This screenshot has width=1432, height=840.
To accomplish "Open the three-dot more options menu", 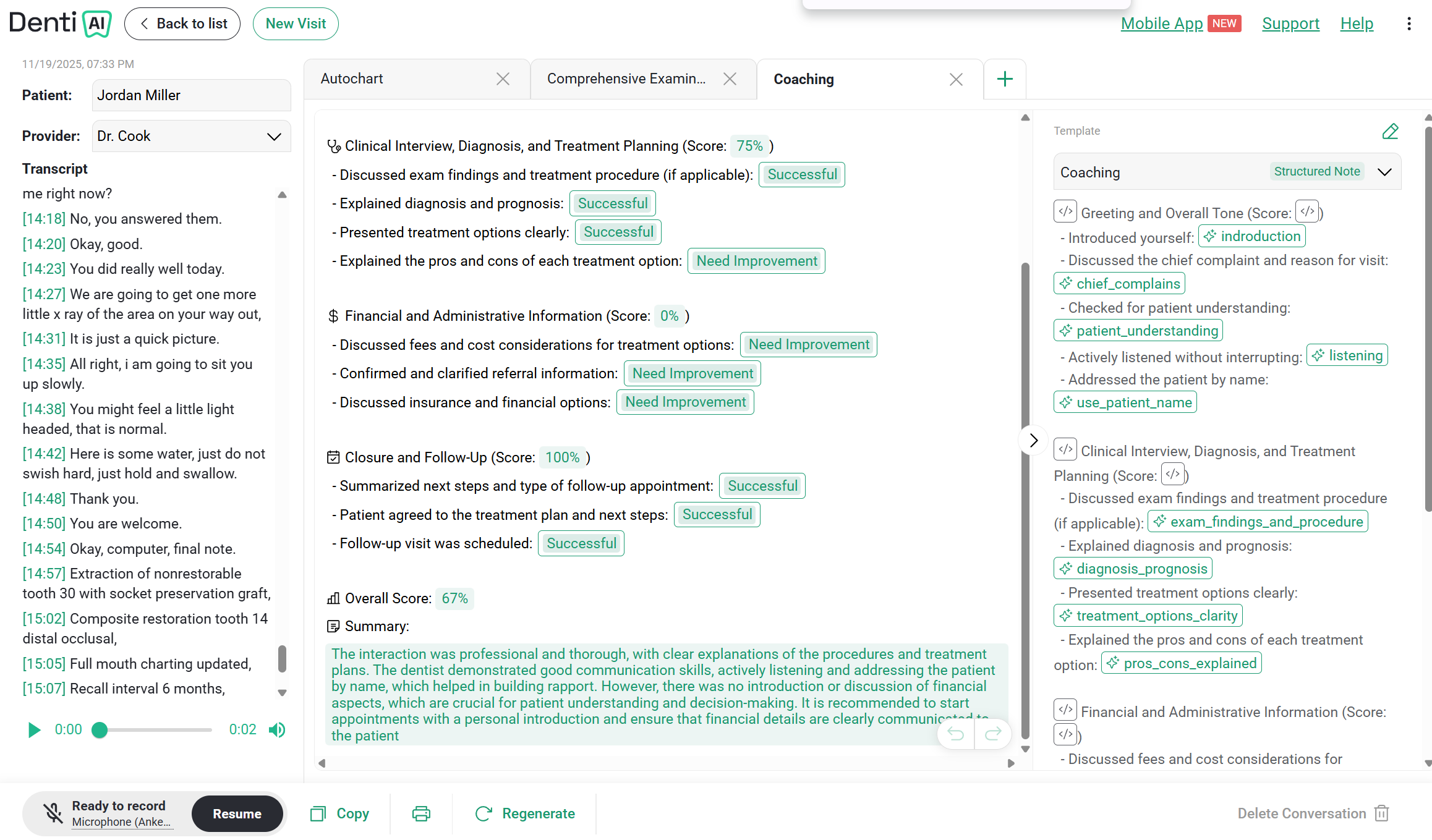I will point(1409,23).
